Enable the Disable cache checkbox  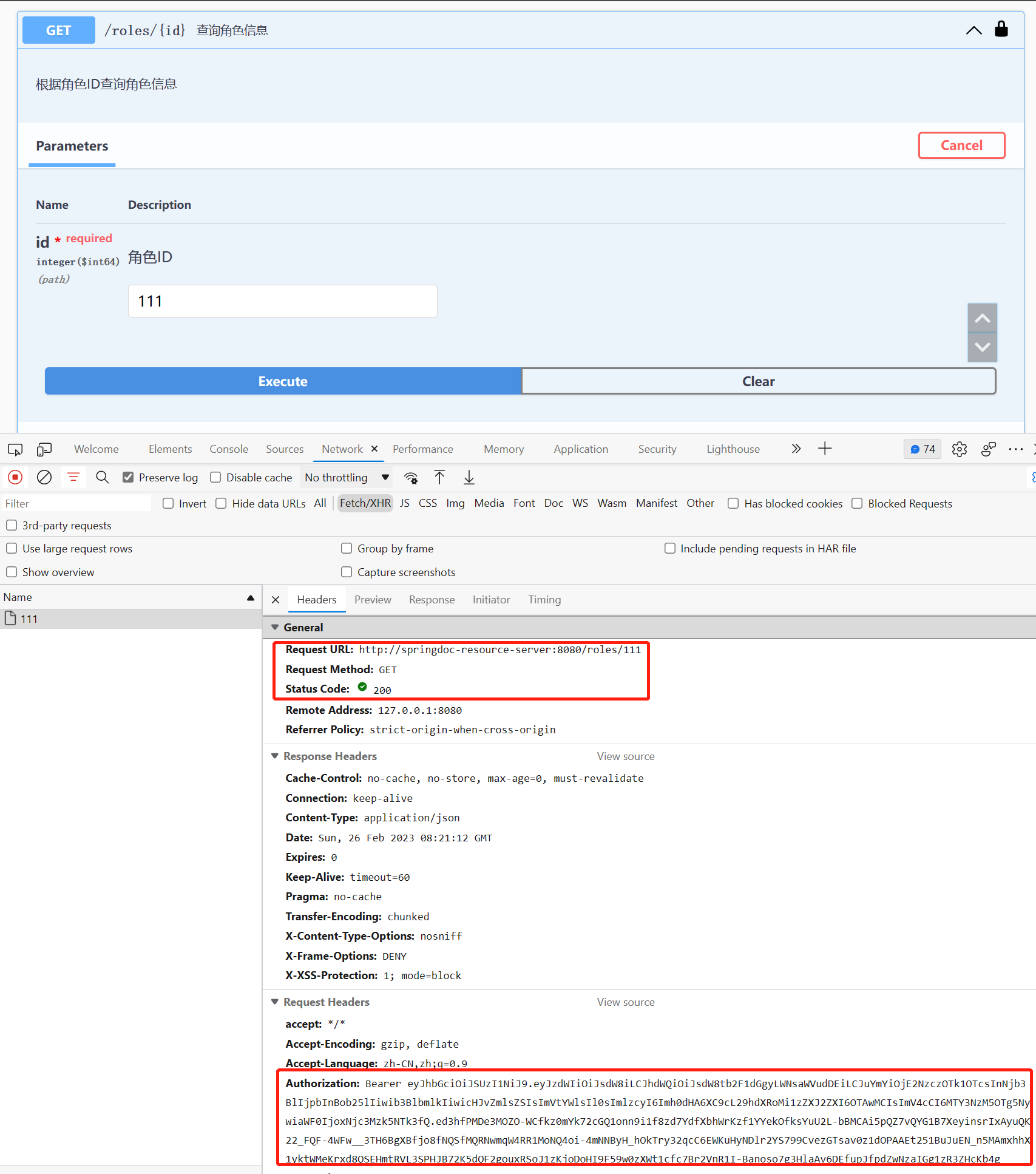(215, 477)
